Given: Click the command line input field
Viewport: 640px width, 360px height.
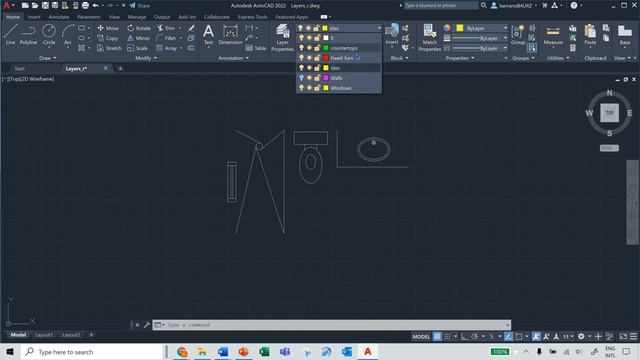Looking at the screenshot, I should [335, 325].
